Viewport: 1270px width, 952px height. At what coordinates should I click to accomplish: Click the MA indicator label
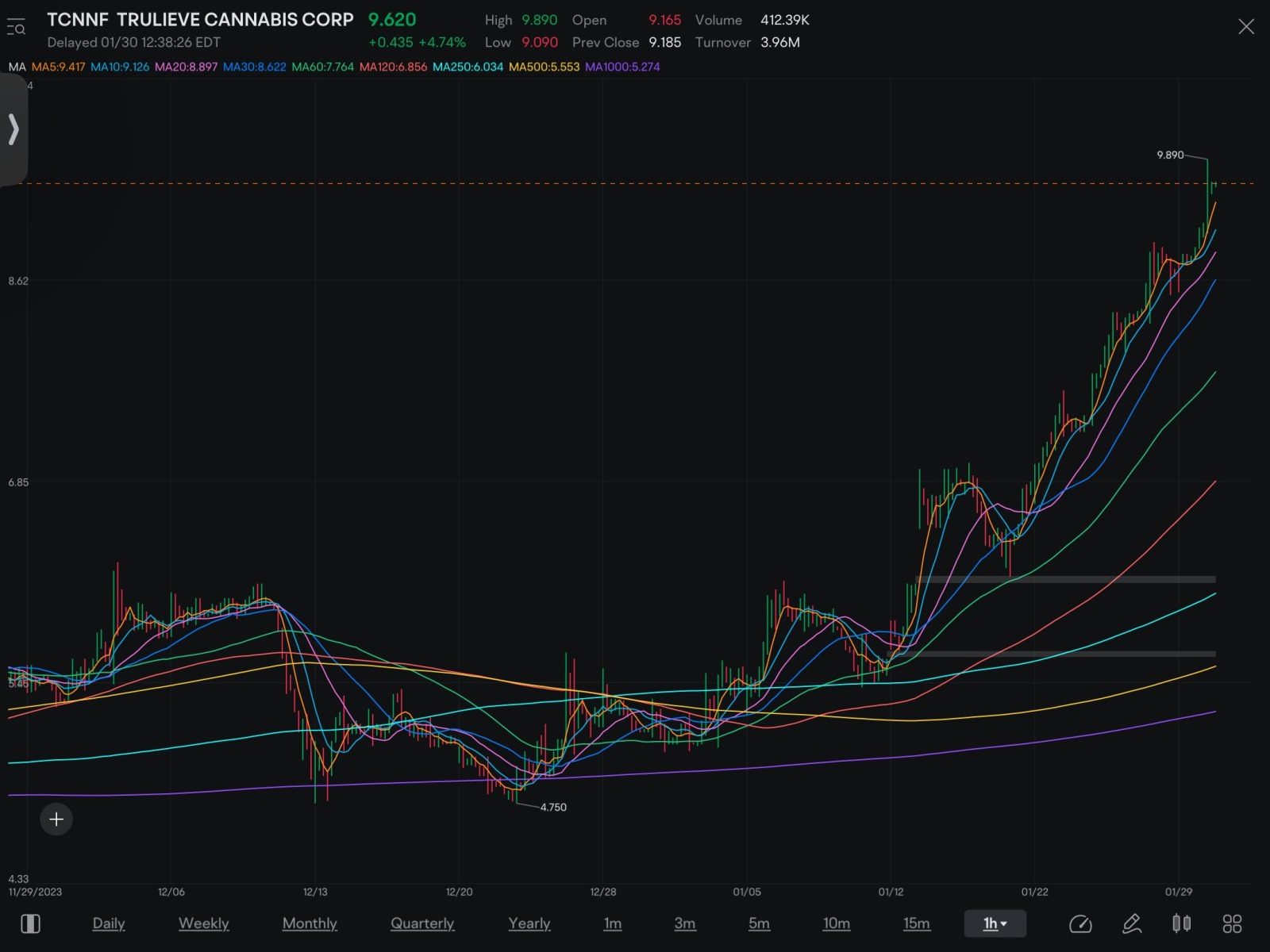17,67
